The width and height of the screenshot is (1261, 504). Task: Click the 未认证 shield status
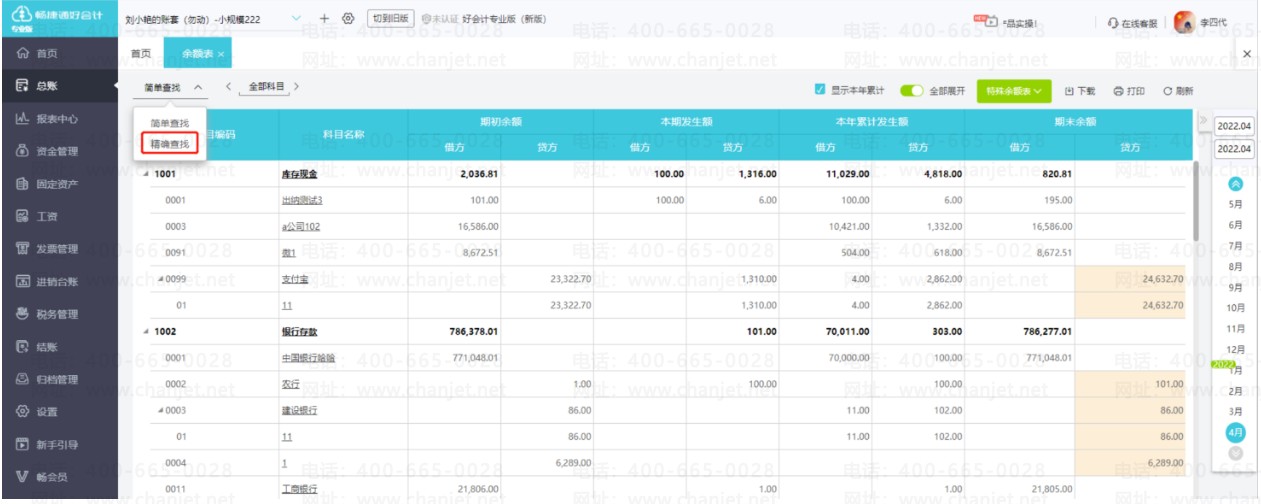coord(440,19)
